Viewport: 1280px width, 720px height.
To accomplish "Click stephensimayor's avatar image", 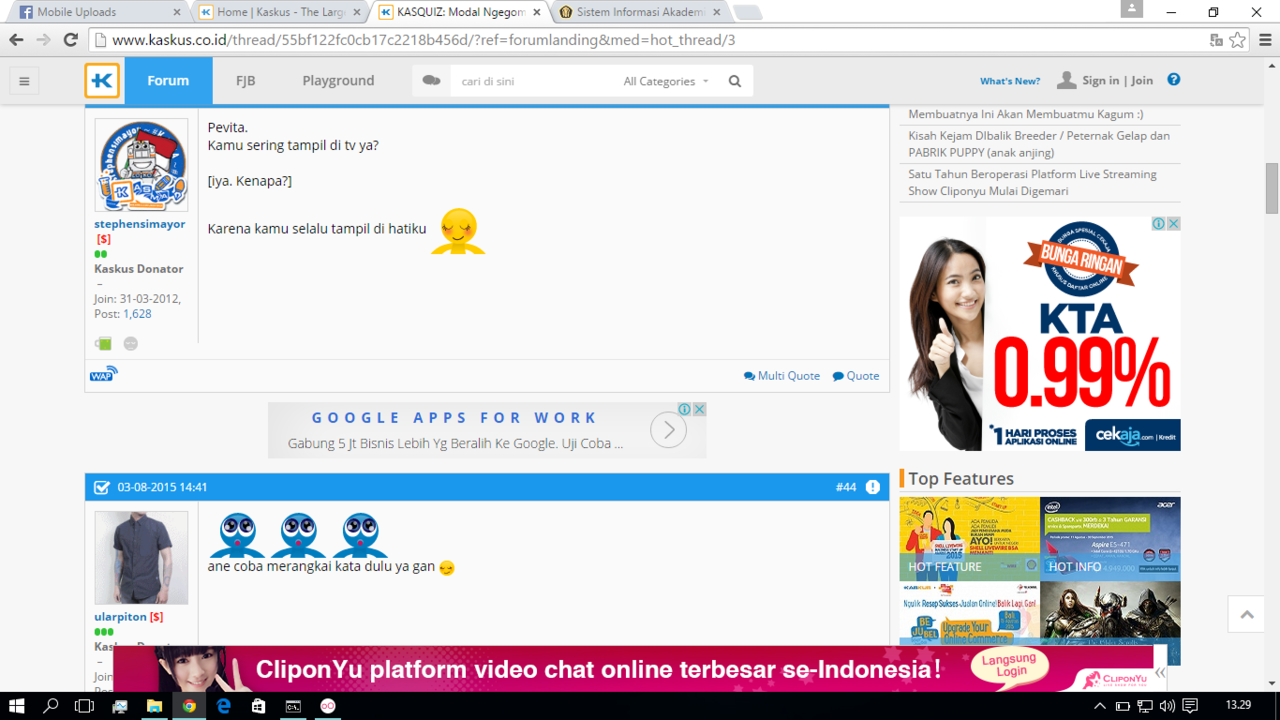I will 141,165.
